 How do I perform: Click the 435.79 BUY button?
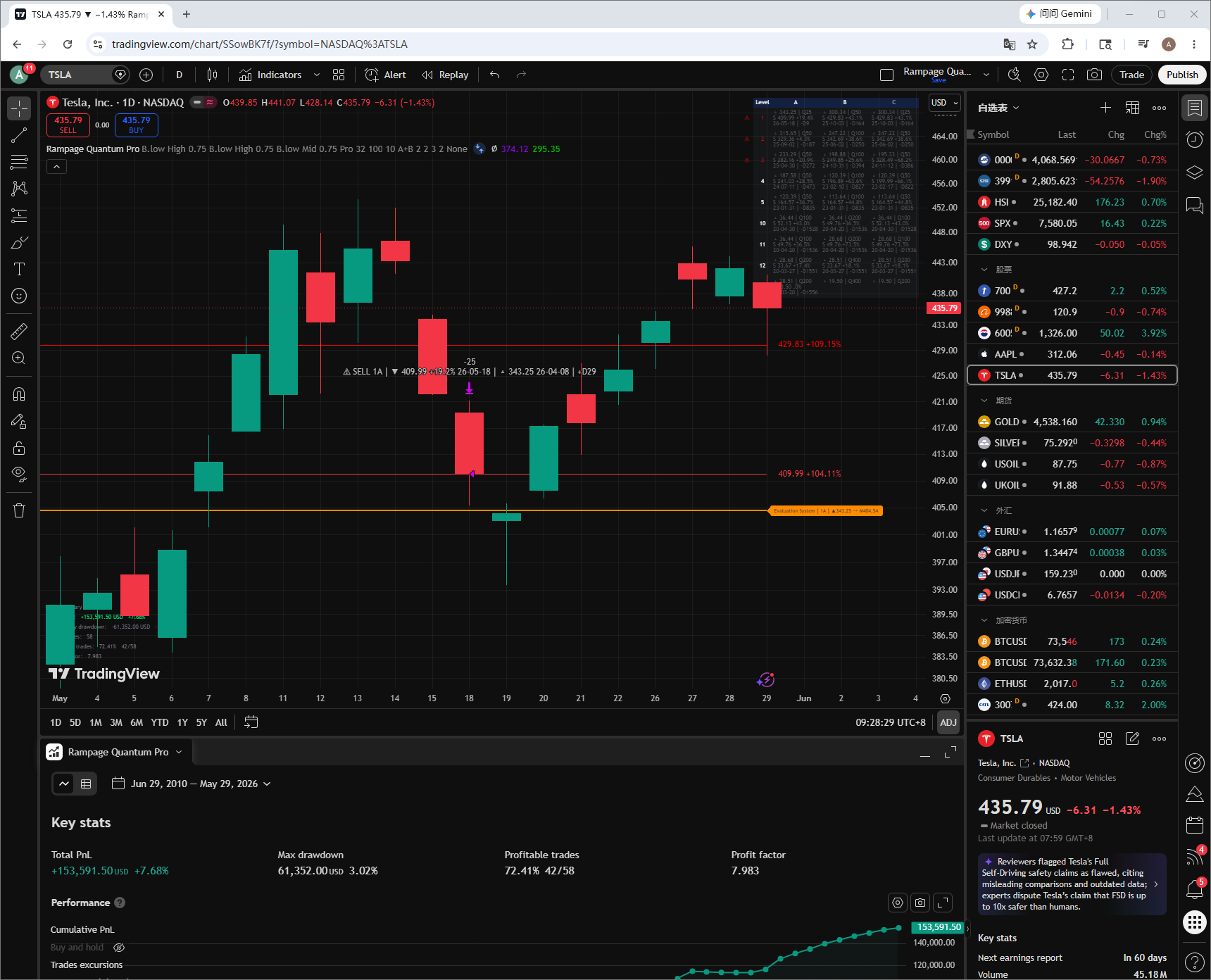click(x=137, y=125)
